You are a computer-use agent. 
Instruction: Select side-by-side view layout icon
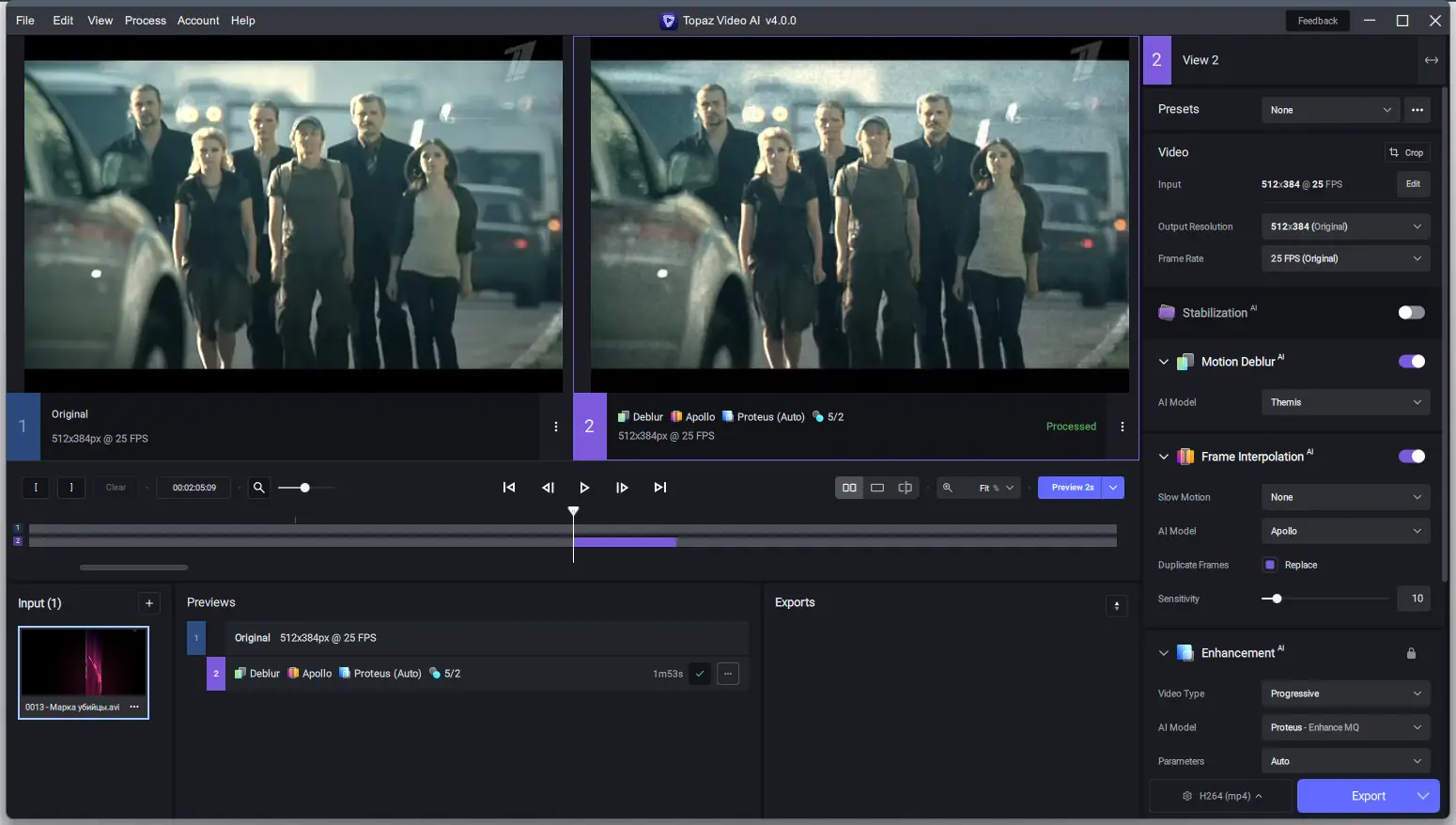(849, 488)
